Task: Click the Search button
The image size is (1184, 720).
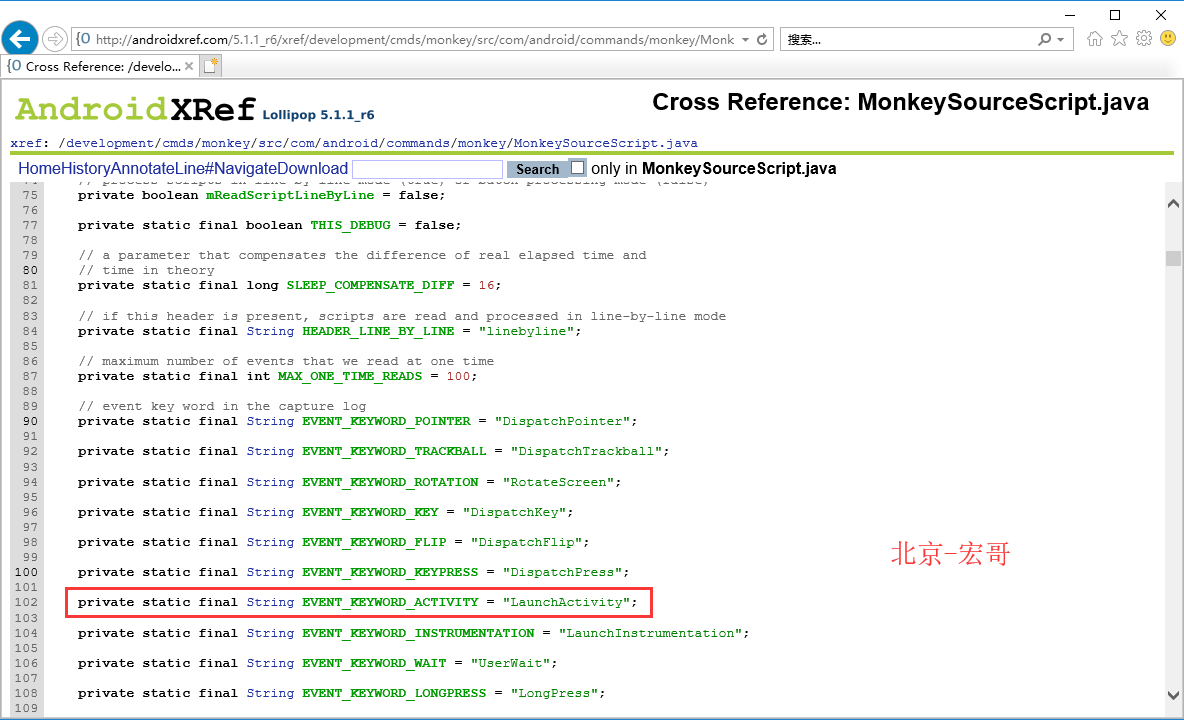Action: [537, 169]
